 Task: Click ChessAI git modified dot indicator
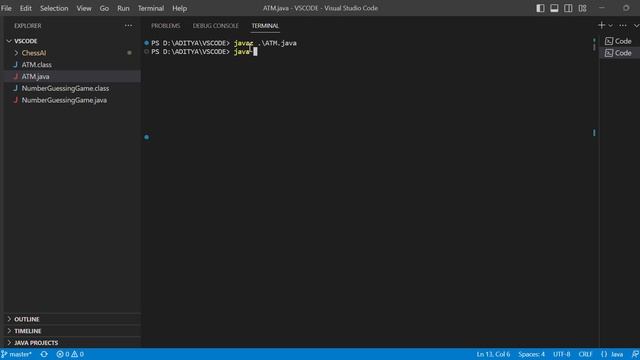[129, 53]
